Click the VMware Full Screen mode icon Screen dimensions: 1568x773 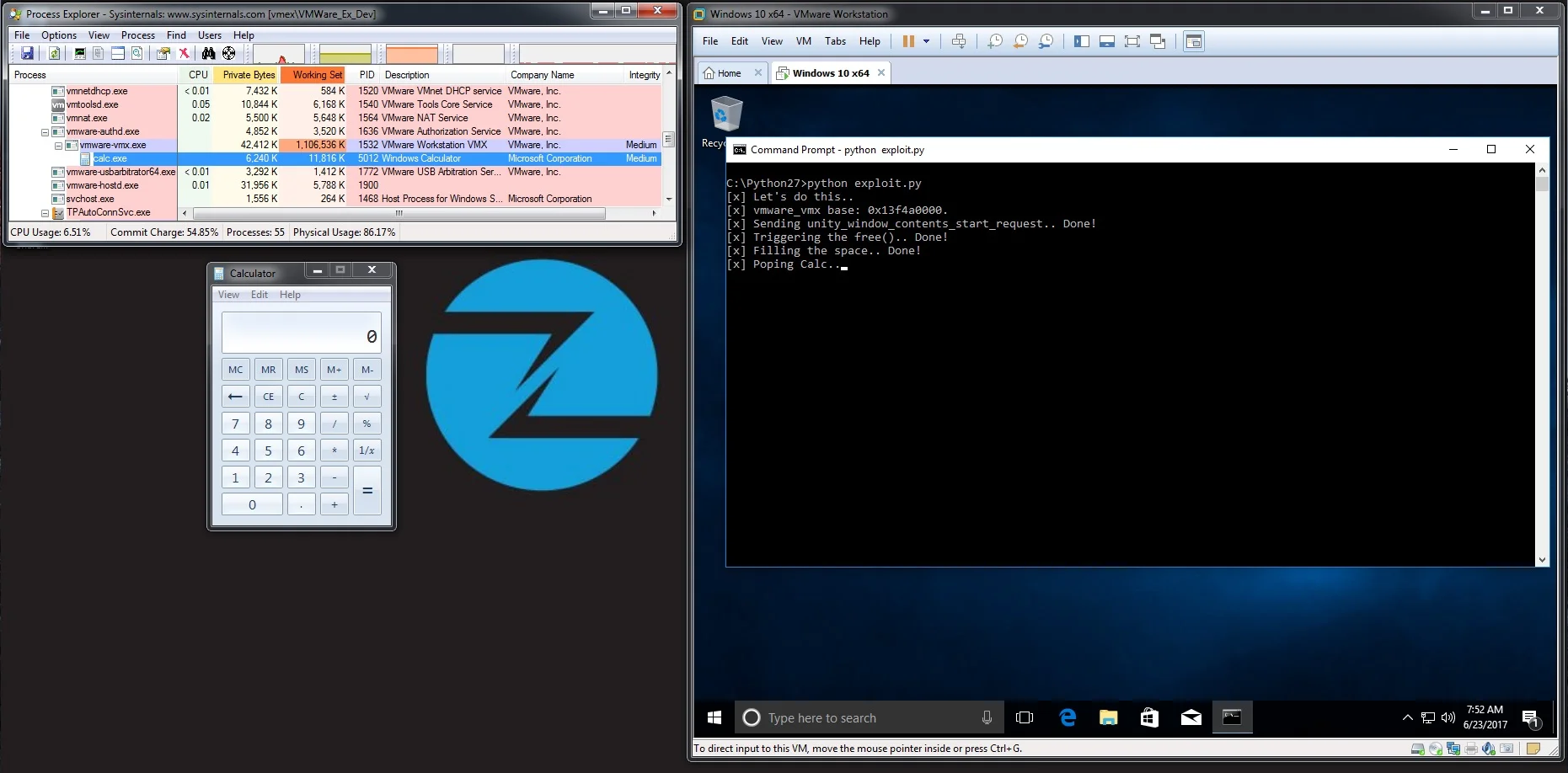[1132, 41]
